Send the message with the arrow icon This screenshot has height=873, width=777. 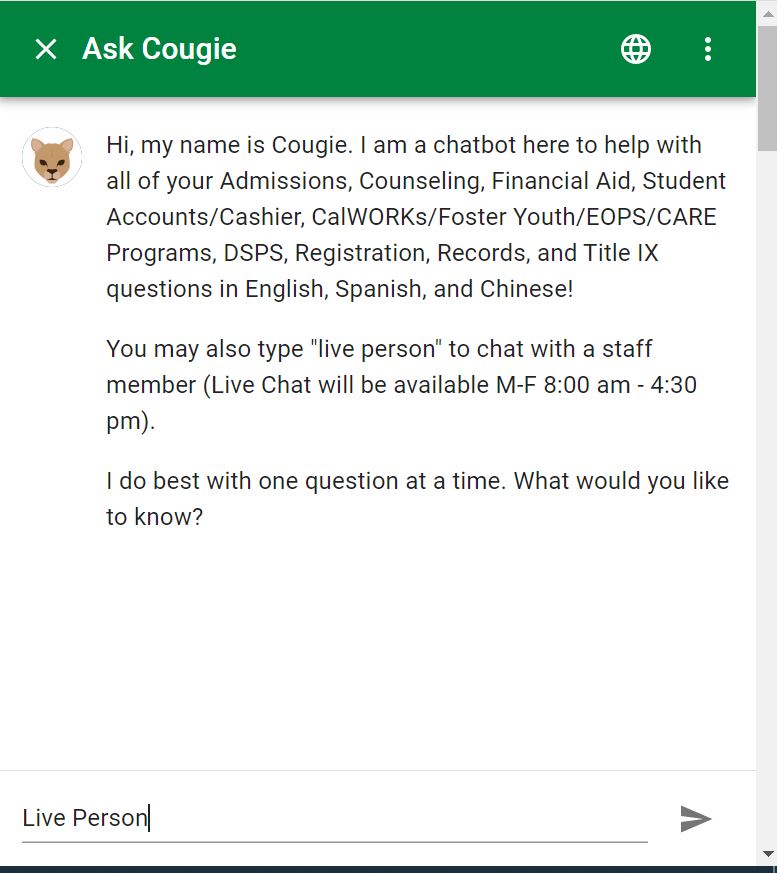(695, 818)
